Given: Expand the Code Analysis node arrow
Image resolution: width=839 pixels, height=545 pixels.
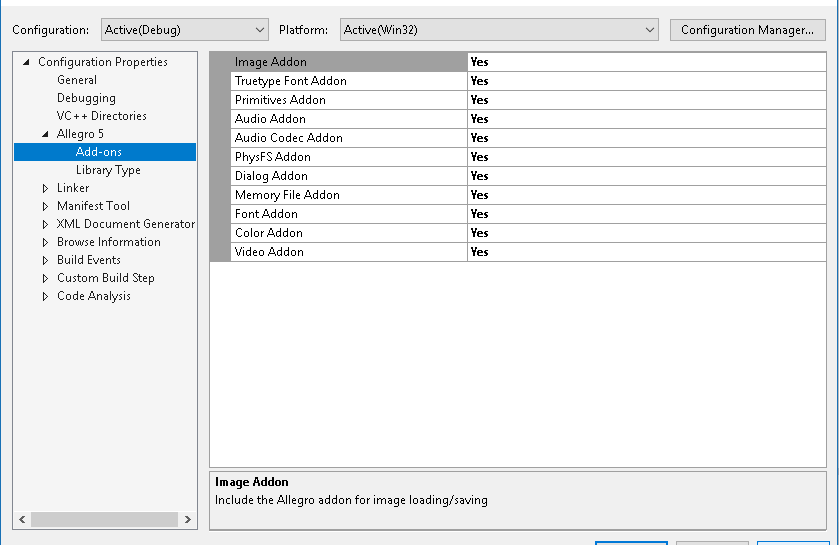Looking at the screenshot, I should (45, 296).
